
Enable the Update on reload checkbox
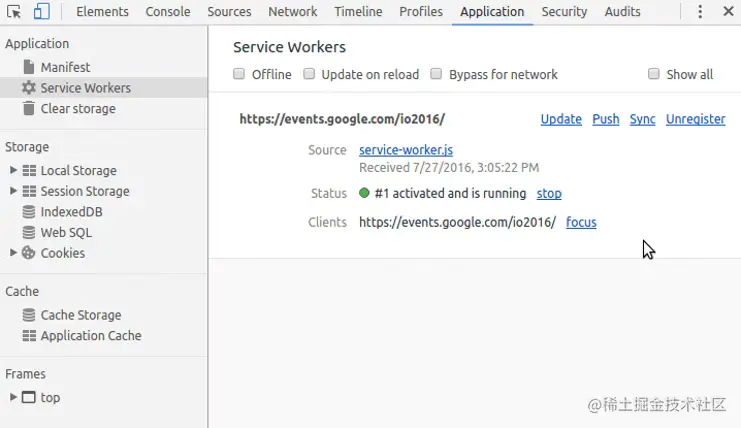[x=309, y=74]
